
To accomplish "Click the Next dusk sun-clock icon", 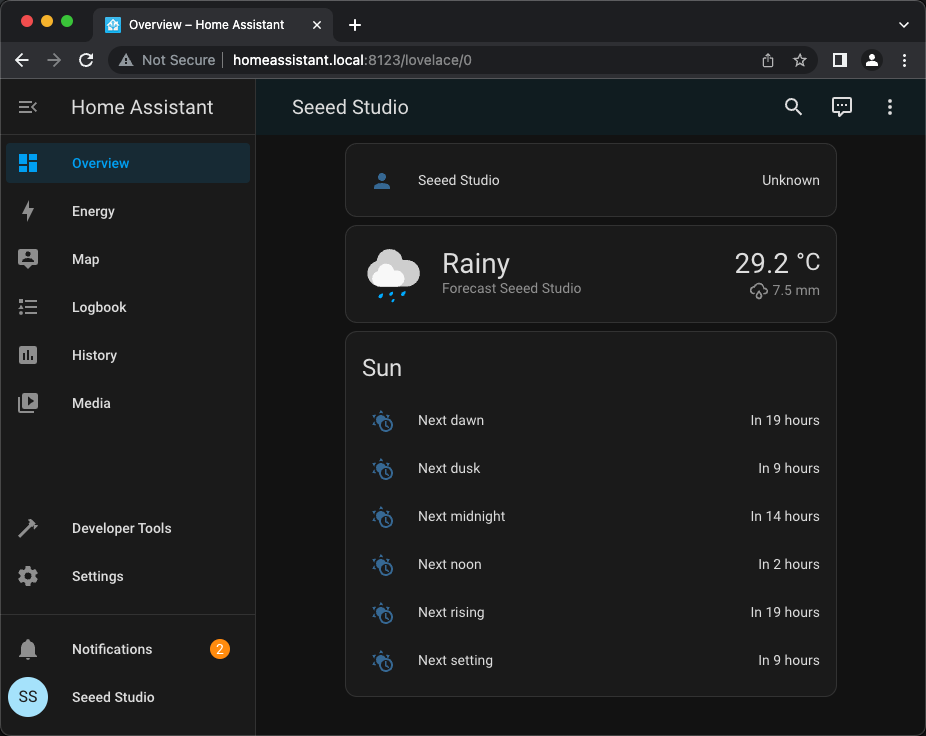I will tap(383, 468).
